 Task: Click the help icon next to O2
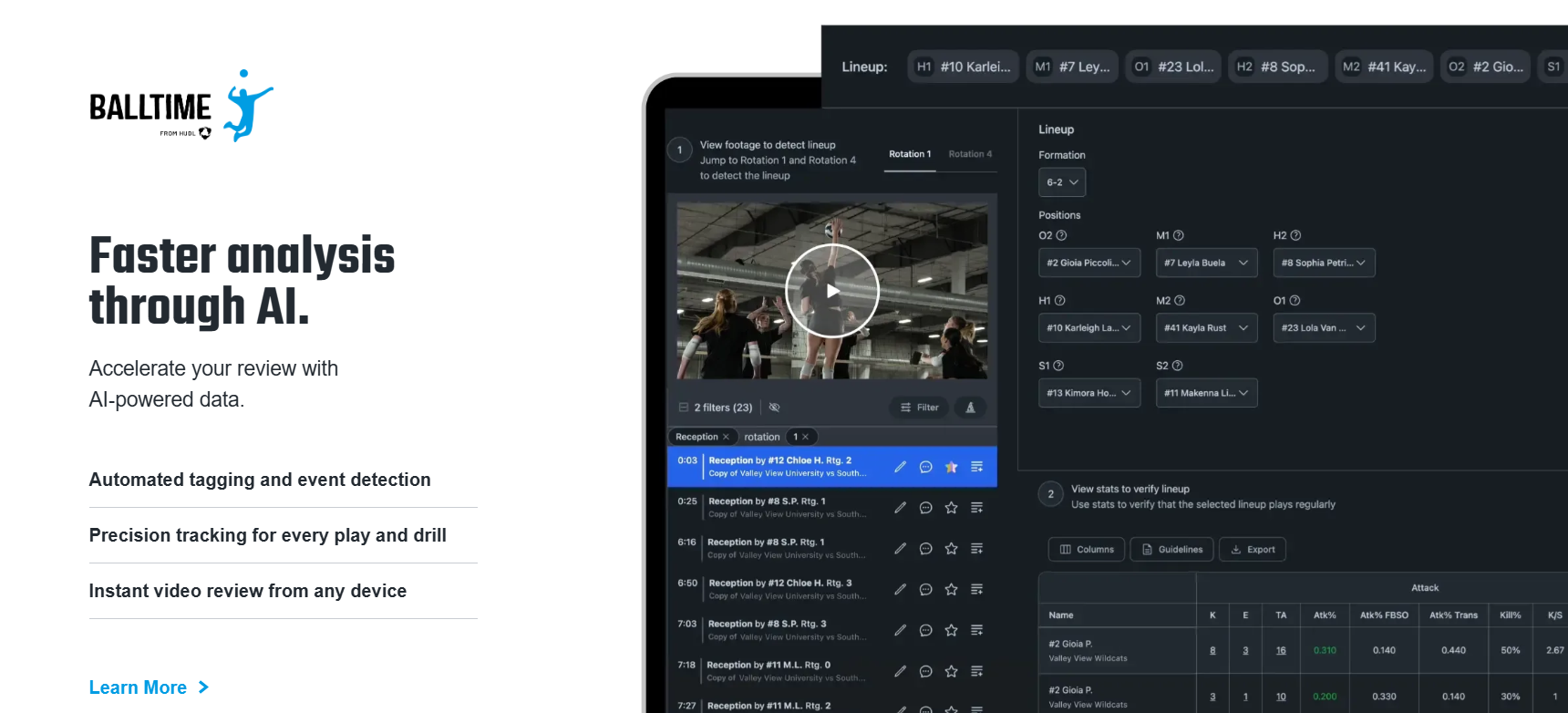coord(1061,235)
